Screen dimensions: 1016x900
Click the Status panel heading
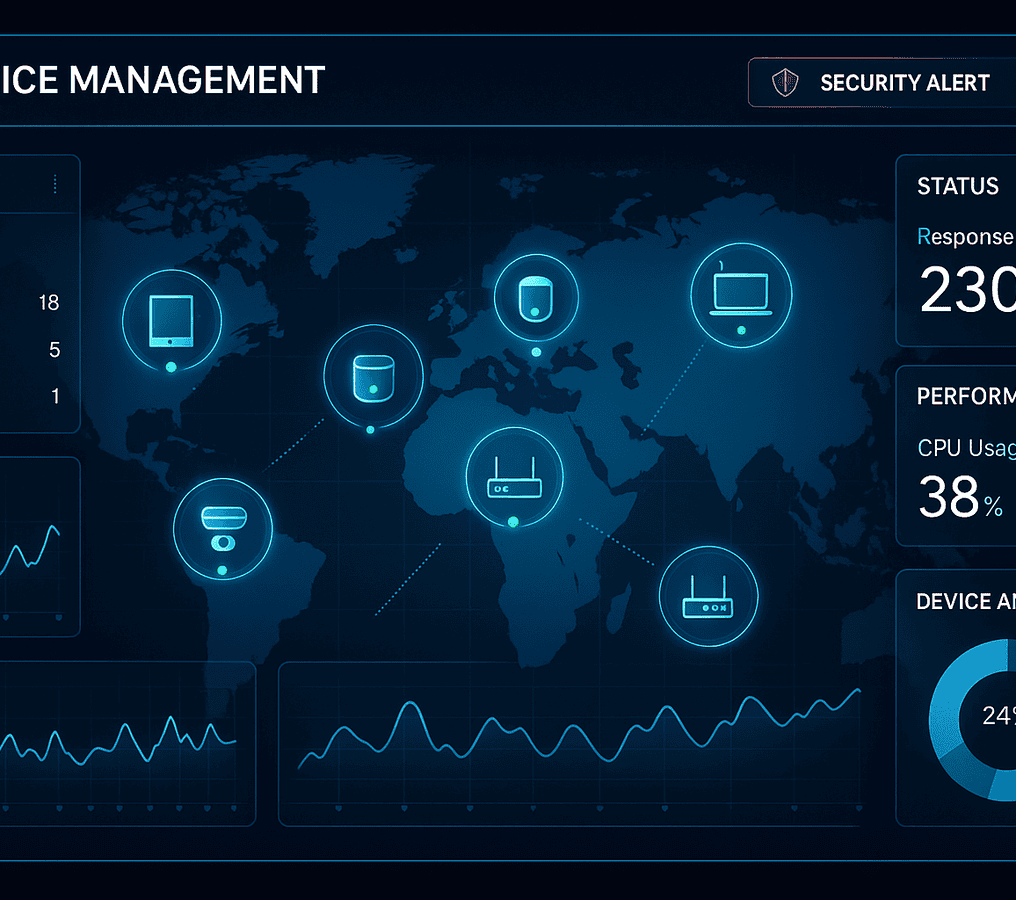(x=957, y=186)
